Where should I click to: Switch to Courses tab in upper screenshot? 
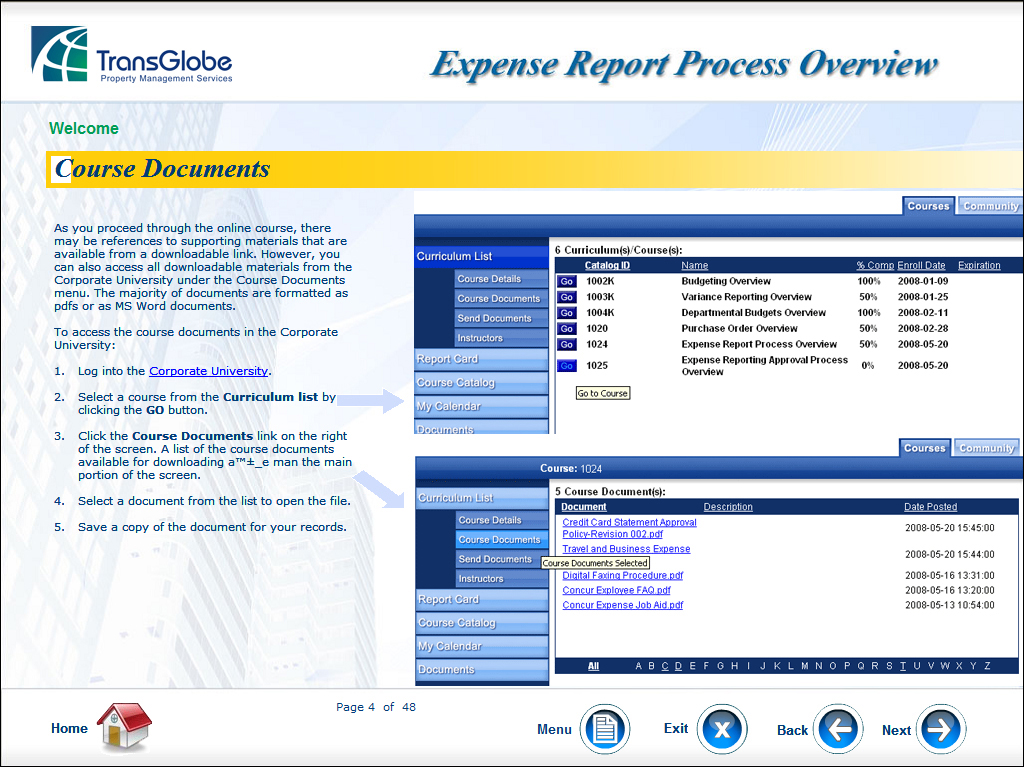928,206
